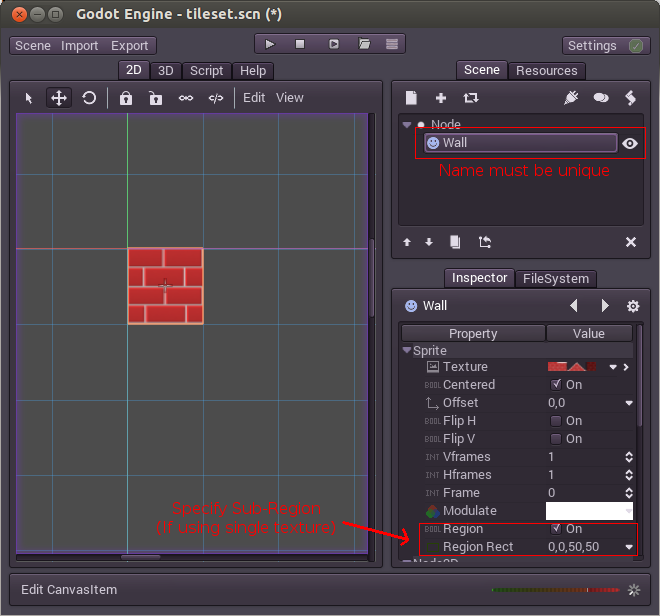
Task: Select the Move mode tool
Action: 59,98
